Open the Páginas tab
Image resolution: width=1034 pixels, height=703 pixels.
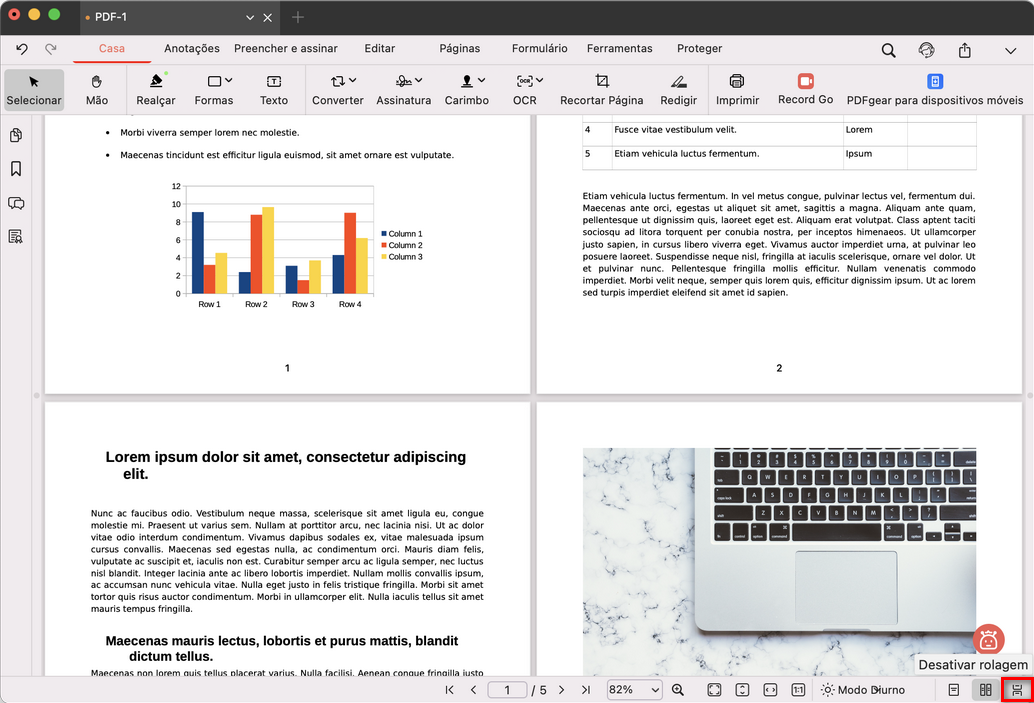[460, 49]
